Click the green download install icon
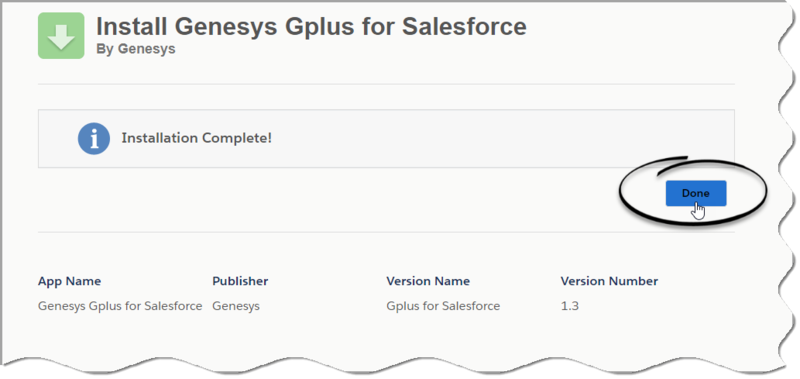The width and height of the screenshot is (800, 379). click(x=61, y=36)
